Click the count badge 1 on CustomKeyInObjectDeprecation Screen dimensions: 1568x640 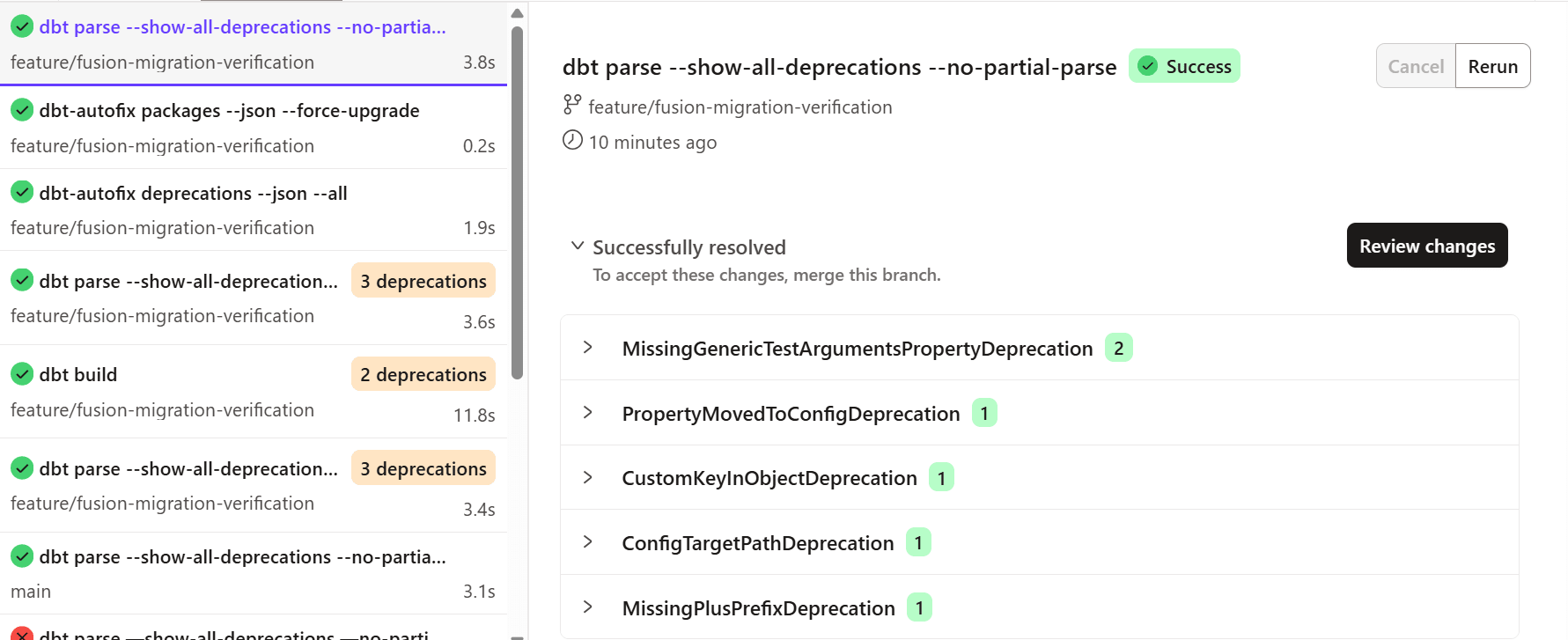941,478
